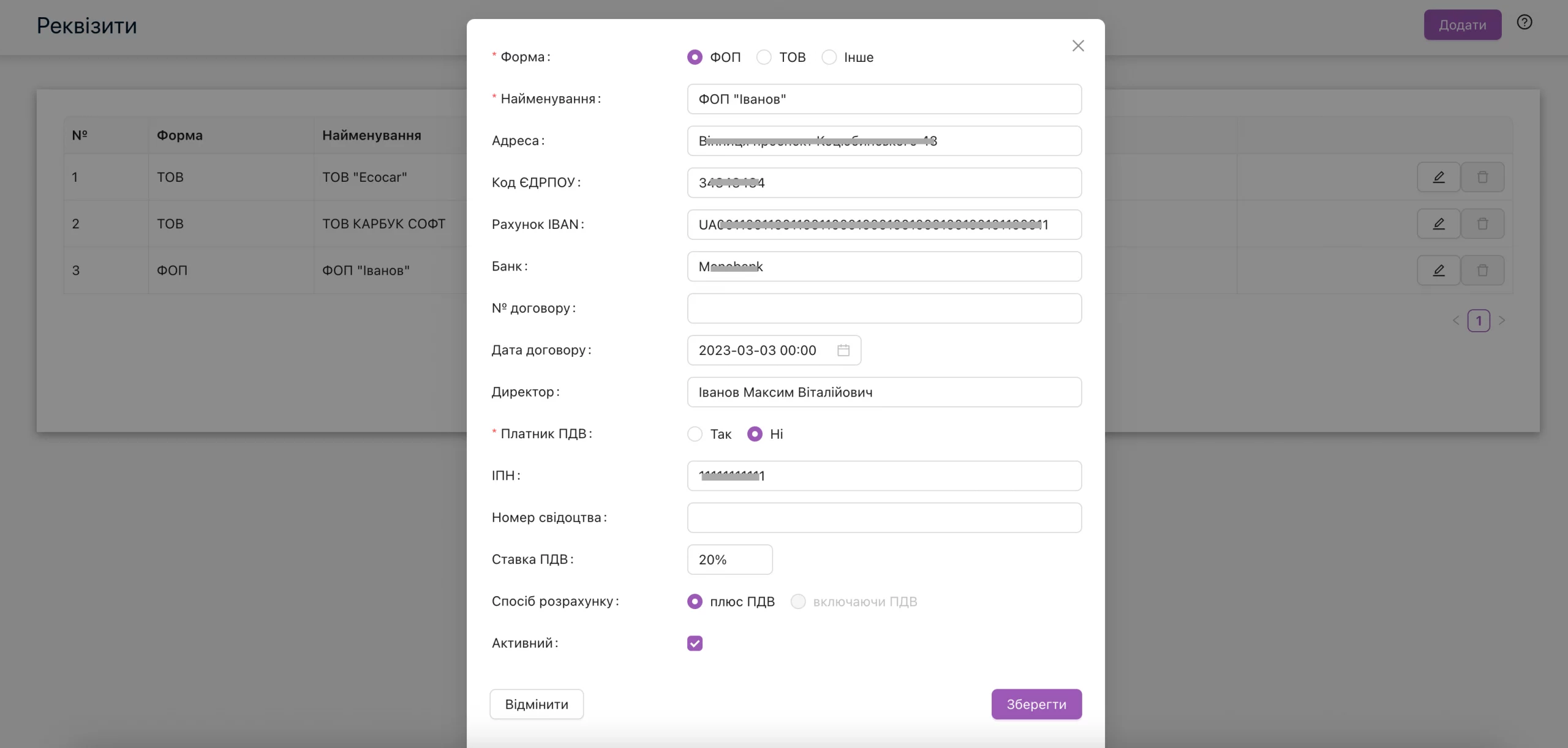Close the requisites dialog with X icon
Screen dimensions: 1568x748
(x=1078, y=46)
